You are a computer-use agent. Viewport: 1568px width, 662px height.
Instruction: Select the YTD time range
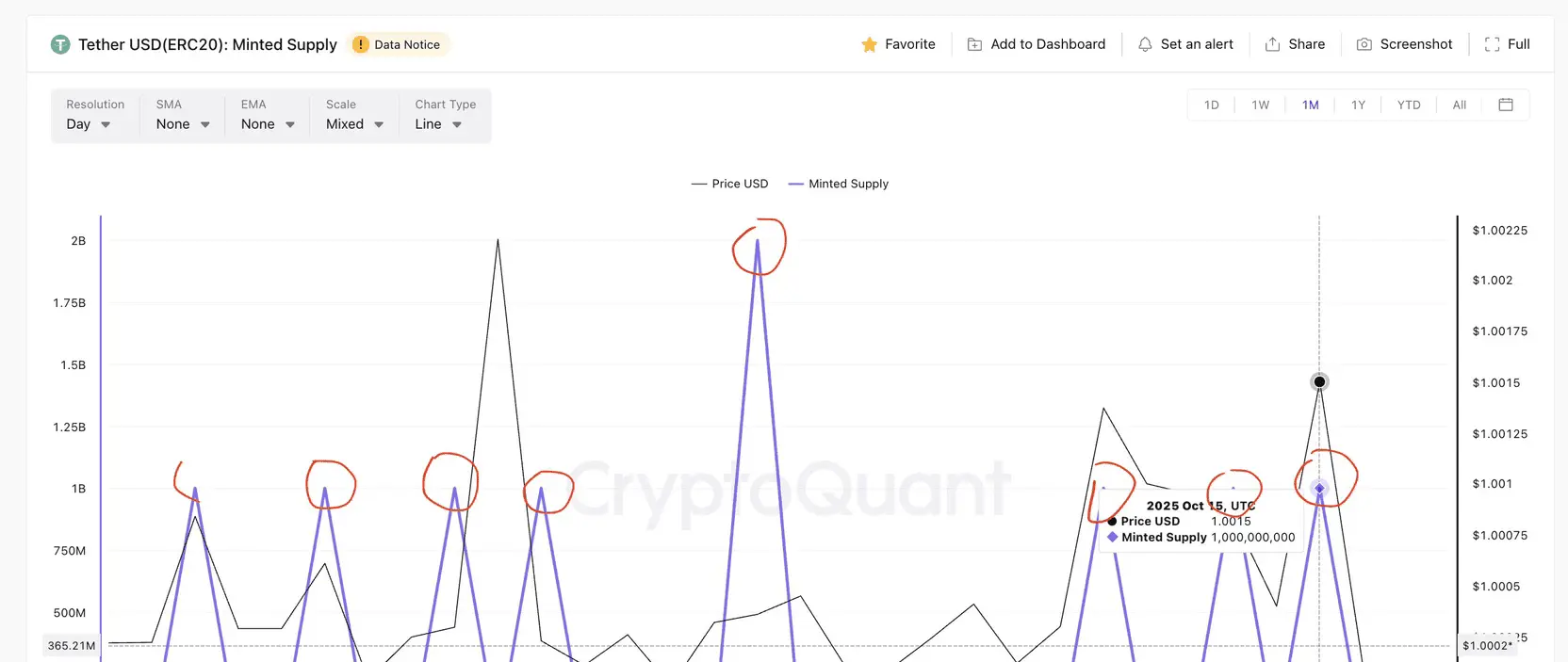tap(1409, 105)
